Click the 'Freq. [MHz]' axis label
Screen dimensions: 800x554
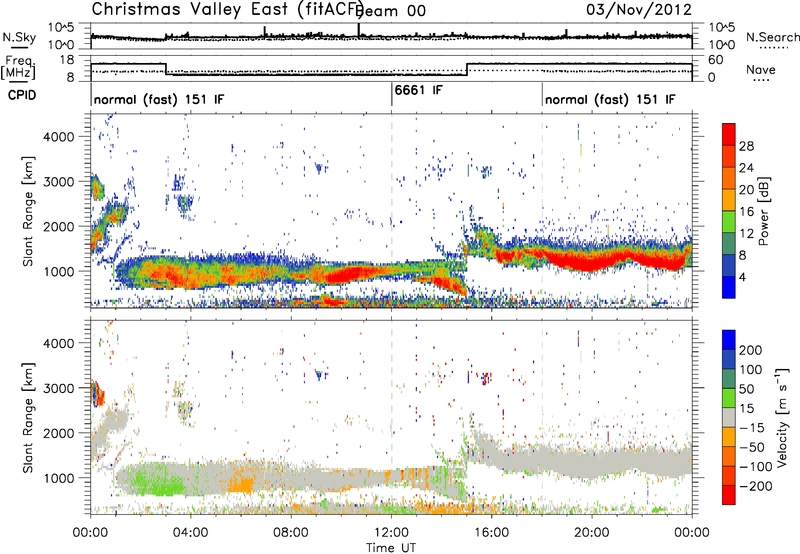(18, 68)
